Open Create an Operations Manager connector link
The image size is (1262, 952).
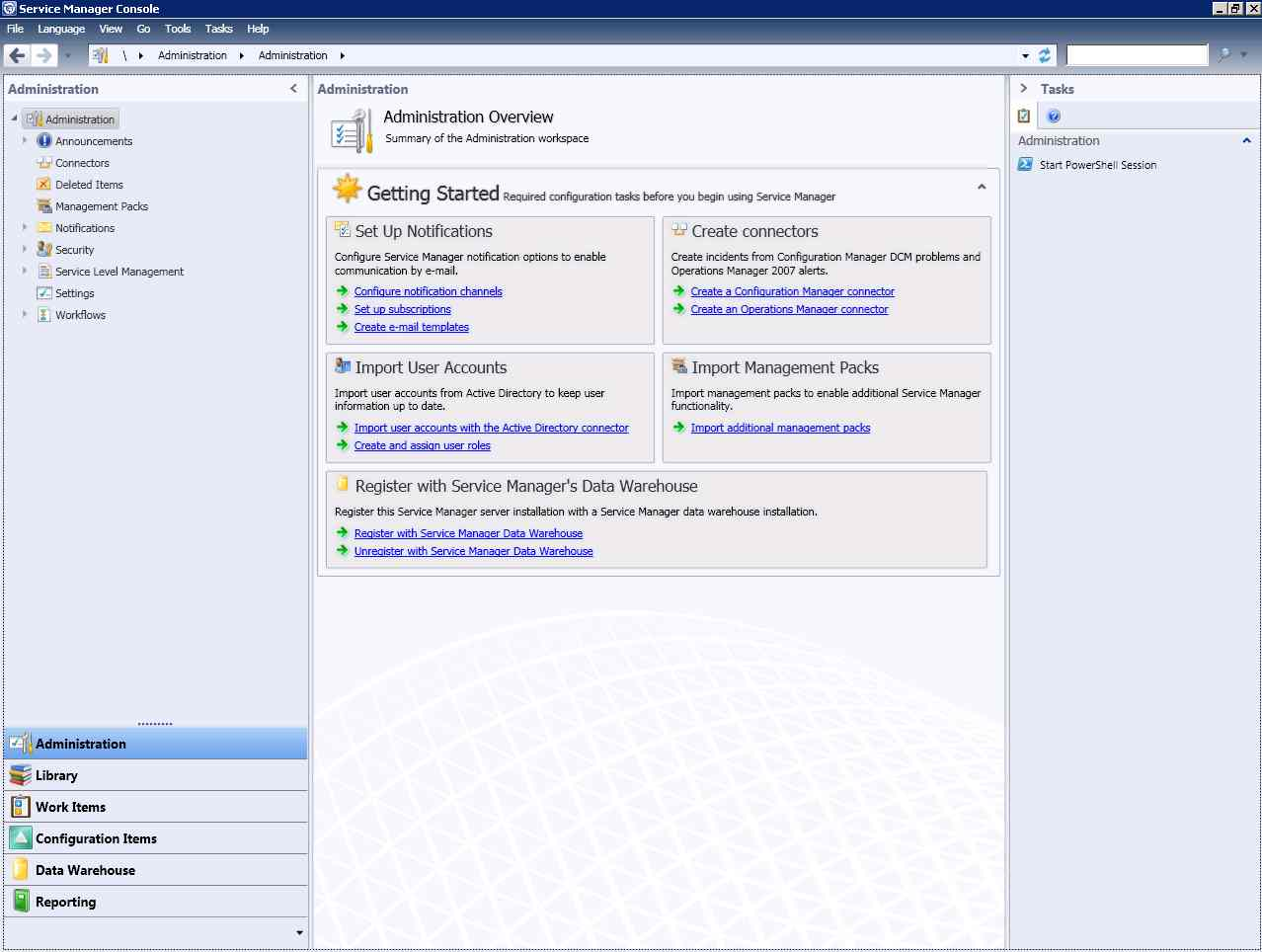coord(790,309)
